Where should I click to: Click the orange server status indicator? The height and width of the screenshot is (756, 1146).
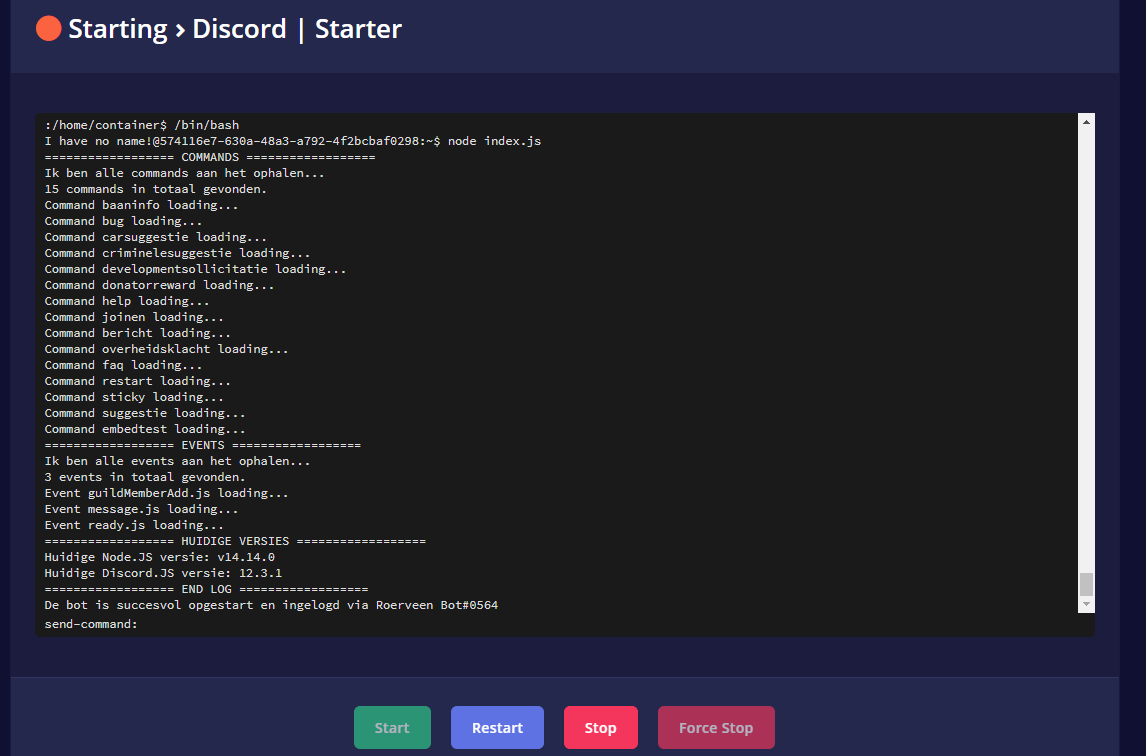point(49,29)
